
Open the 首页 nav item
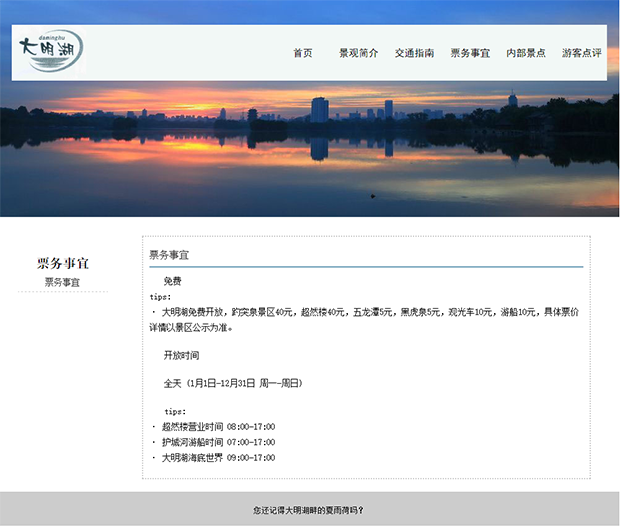pyautogui.click(x=303, y=53)
